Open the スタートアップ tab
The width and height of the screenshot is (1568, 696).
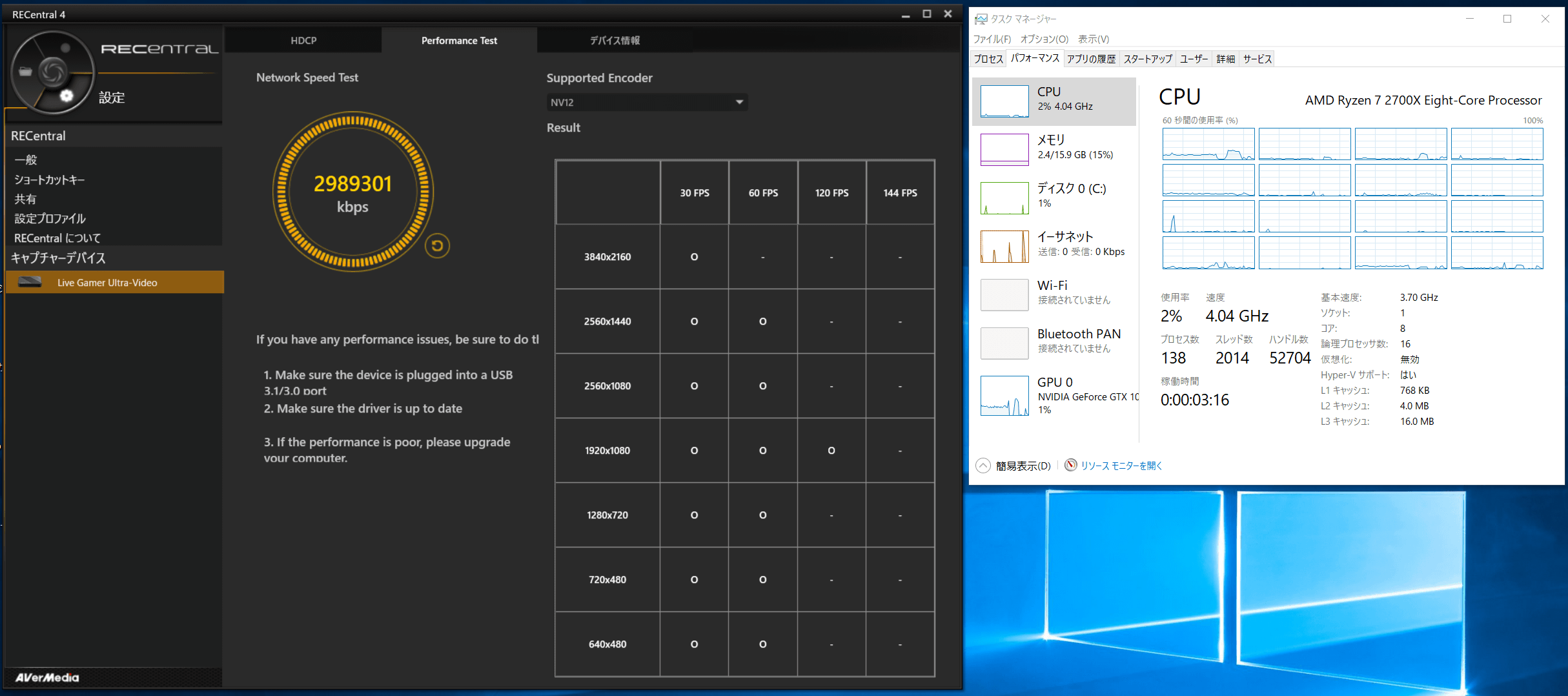coord(1148,59)
